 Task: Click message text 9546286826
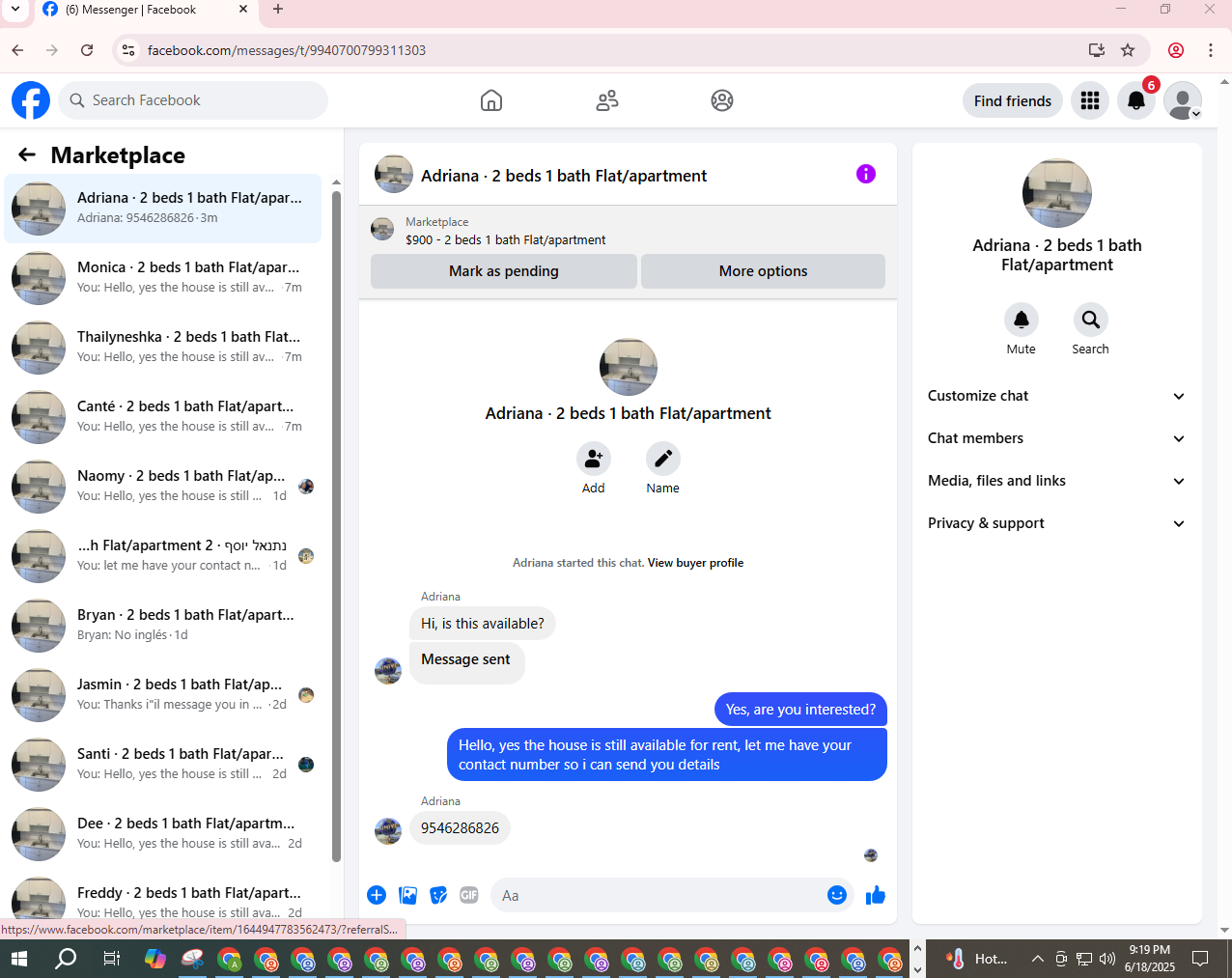(460, 828)
